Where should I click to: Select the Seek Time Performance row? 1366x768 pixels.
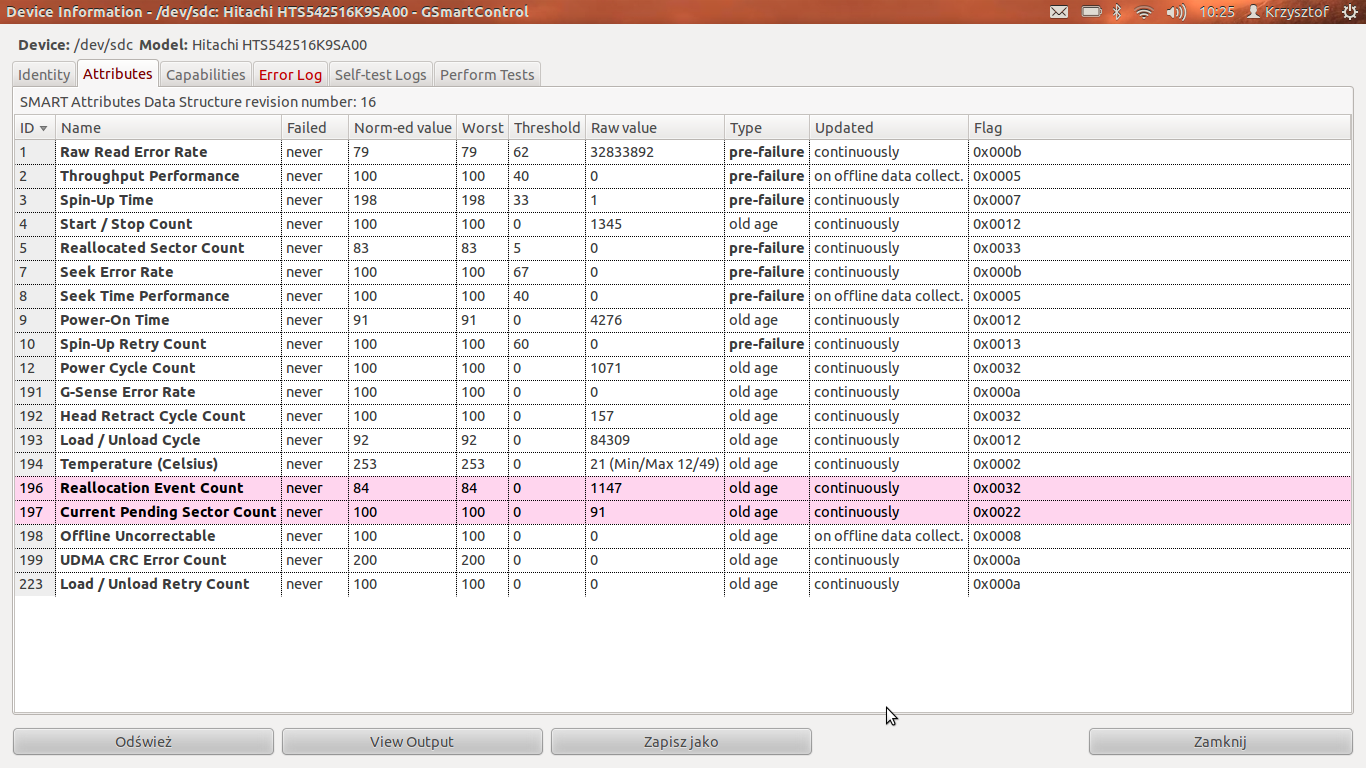[x=683, y=296]
